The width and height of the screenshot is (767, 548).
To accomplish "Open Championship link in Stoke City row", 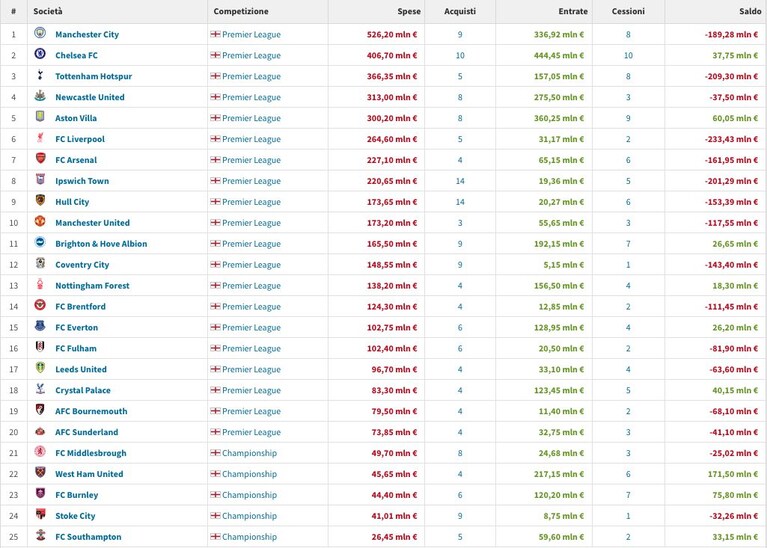I will pos(249,516).
